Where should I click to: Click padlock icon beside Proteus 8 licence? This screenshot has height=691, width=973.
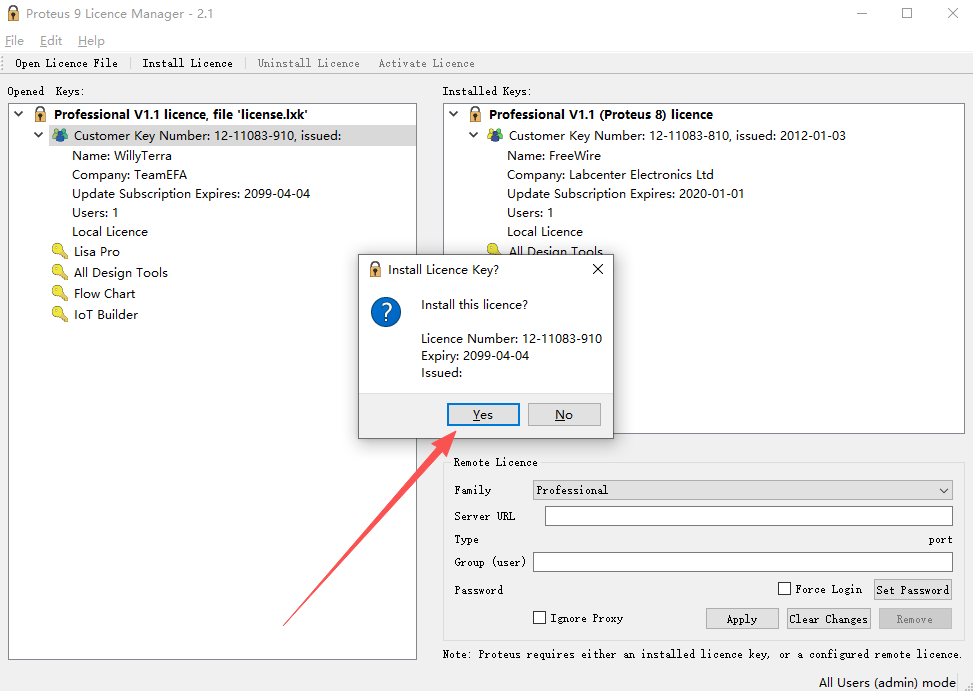pos(475,114)
